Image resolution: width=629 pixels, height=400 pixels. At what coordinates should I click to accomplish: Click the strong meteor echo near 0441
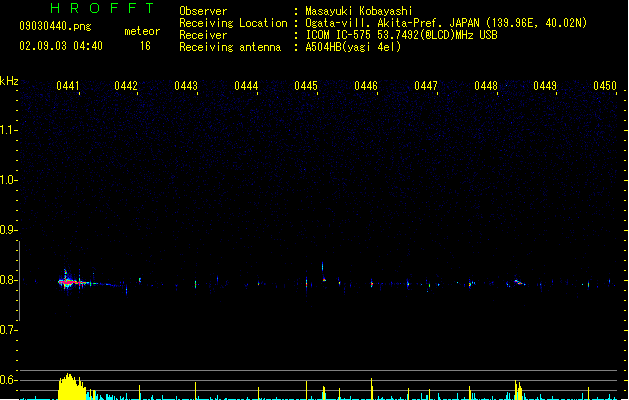click(71, 282)
